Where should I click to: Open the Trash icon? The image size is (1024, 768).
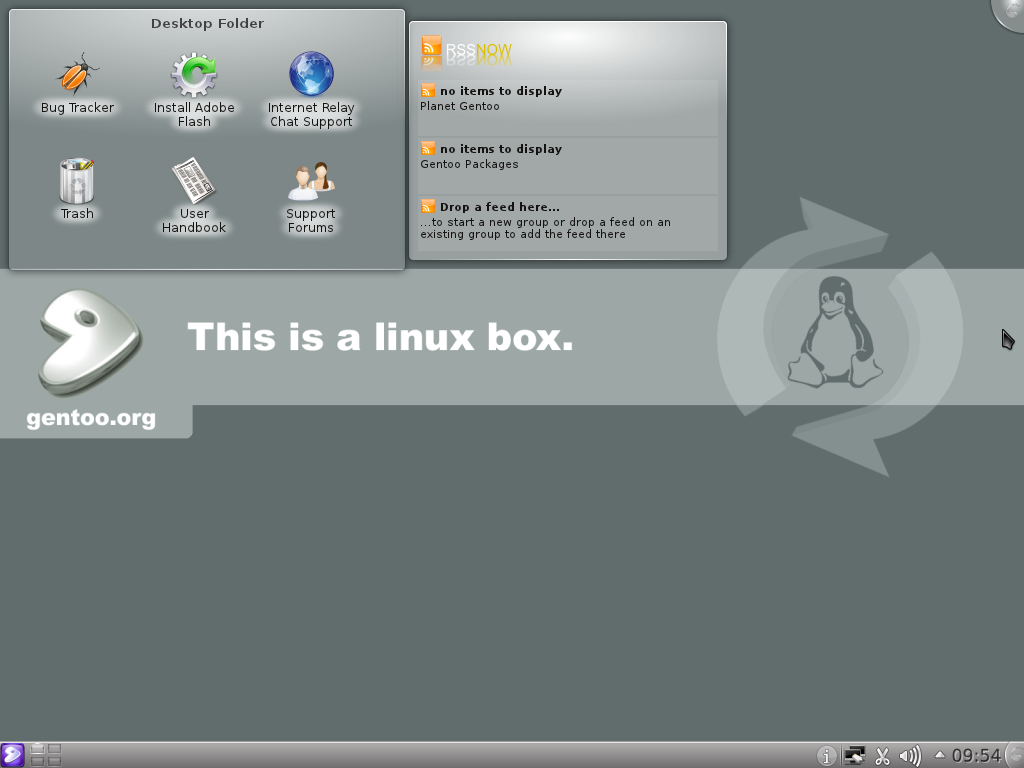(76, 180)
